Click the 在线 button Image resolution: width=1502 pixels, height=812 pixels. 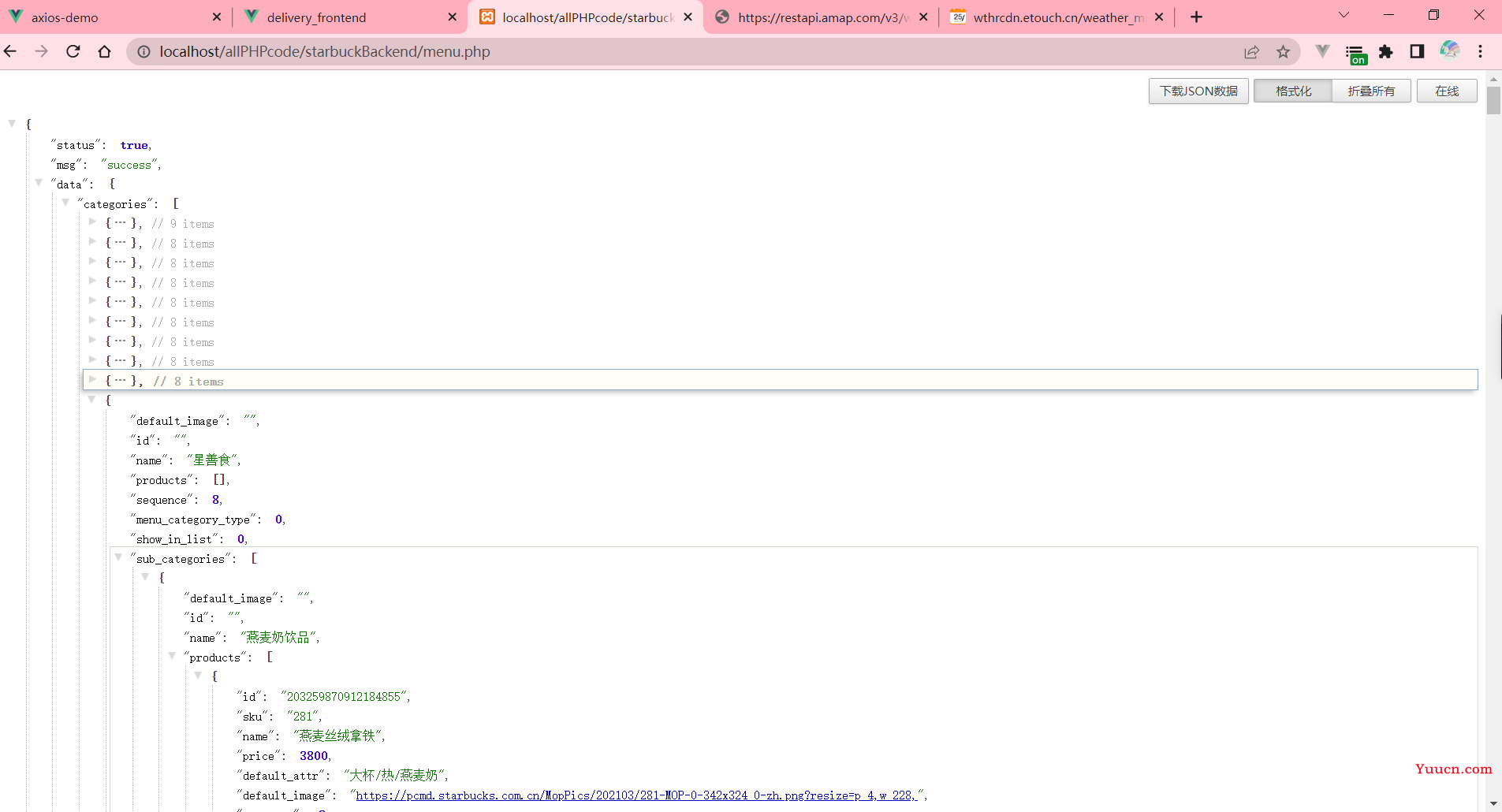pyautogui.click(x=1447, y=91)
